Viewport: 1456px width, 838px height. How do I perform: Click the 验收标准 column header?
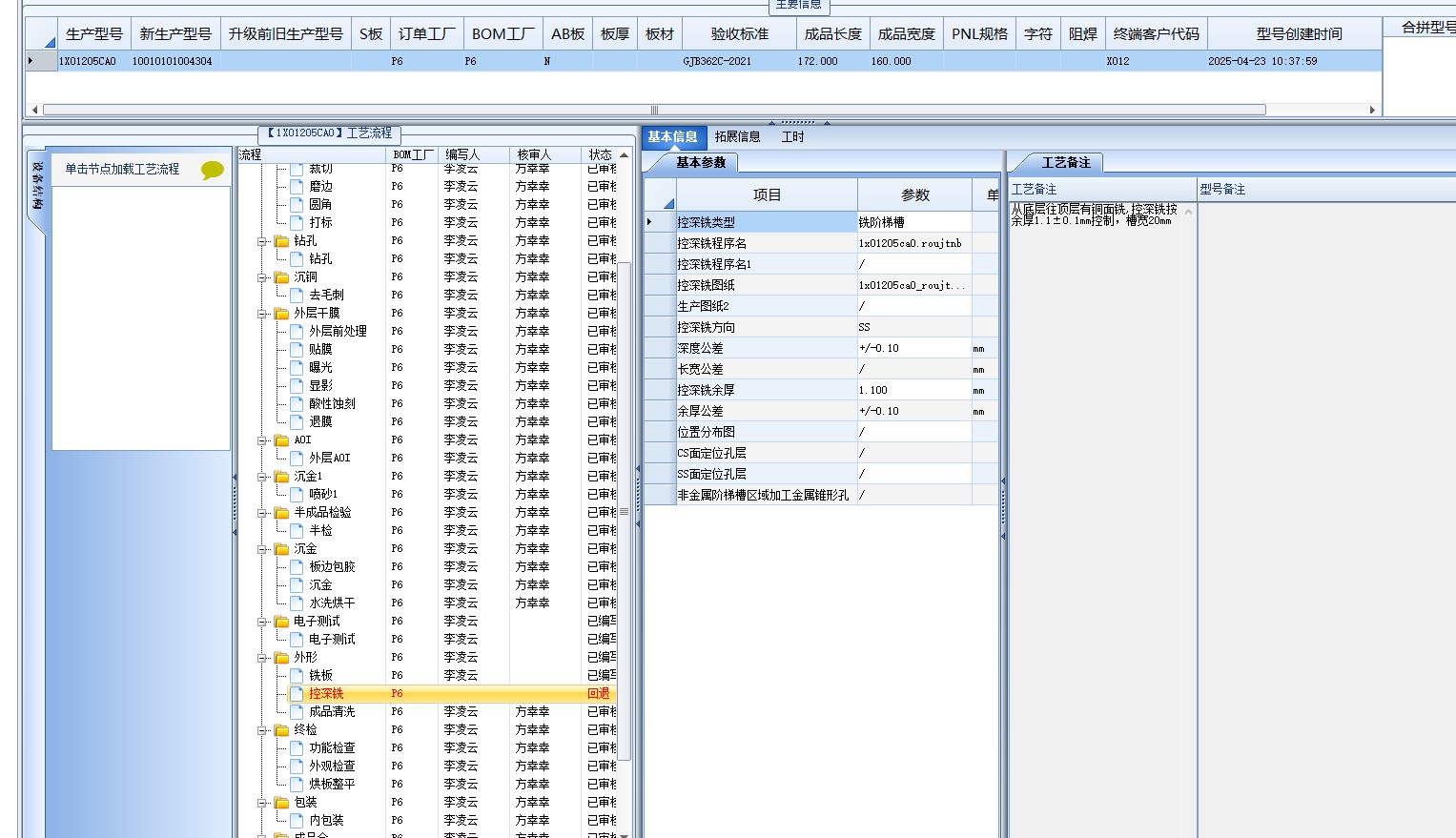click(740, 34)
